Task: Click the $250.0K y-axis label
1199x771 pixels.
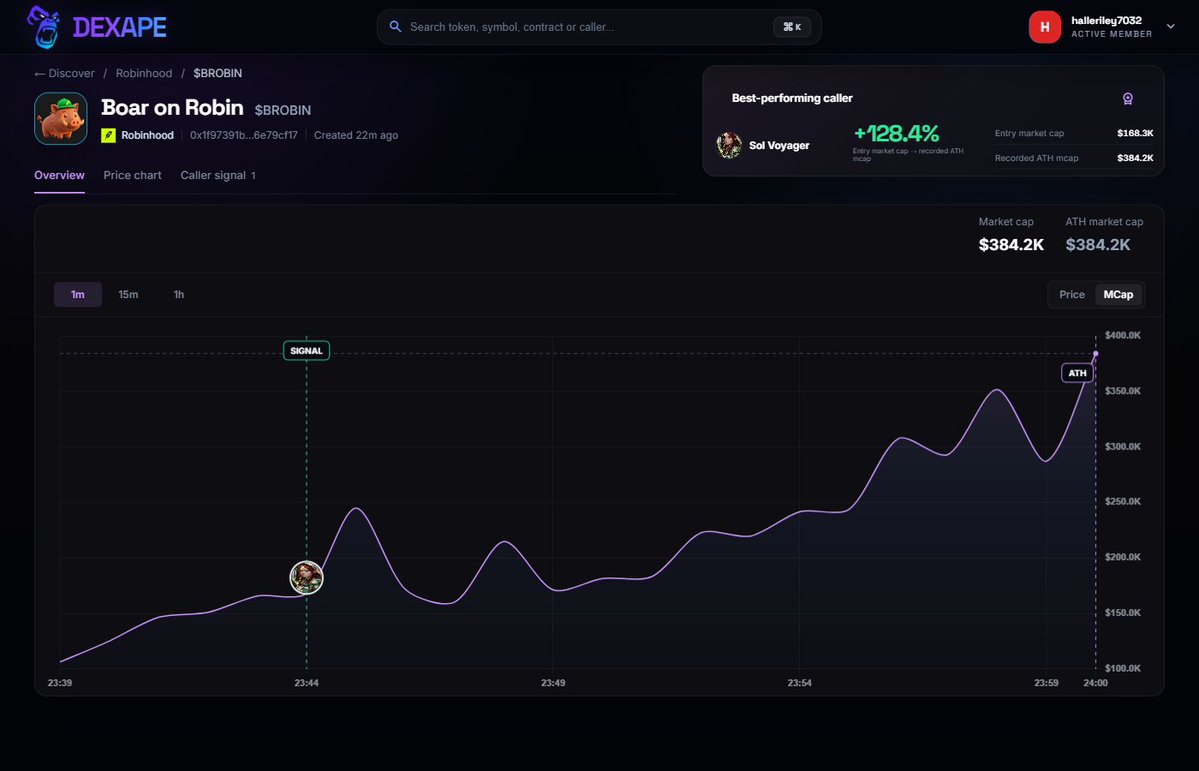Action: tap(1123, 501)
